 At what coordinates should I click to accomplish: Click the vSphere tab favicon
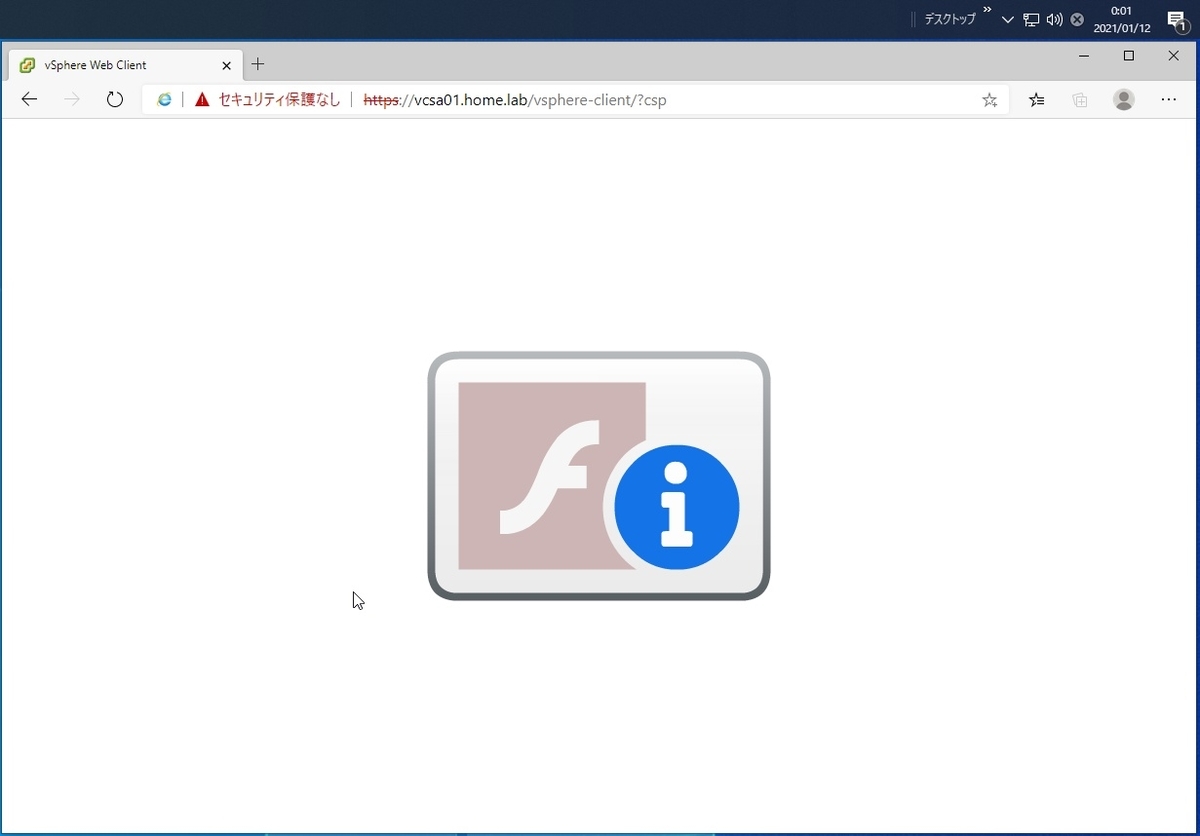pos(28,65)
